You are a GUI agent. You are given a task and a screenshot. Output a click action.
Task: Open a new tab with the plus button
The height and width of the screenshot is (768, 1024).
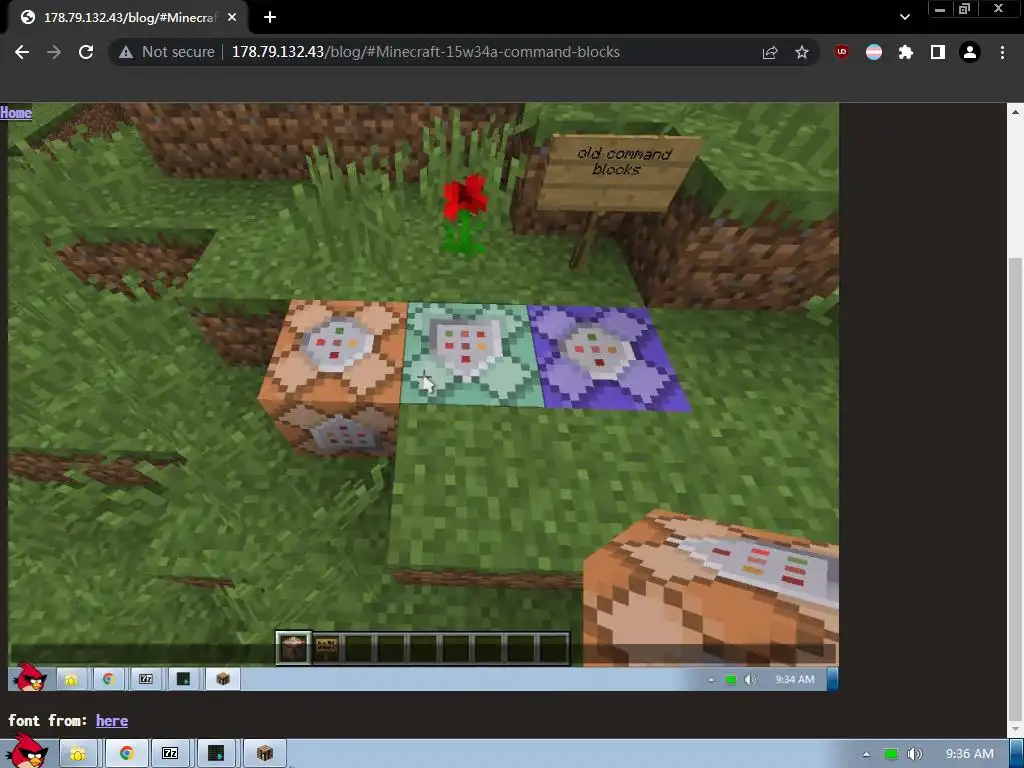tap(270, 18)
